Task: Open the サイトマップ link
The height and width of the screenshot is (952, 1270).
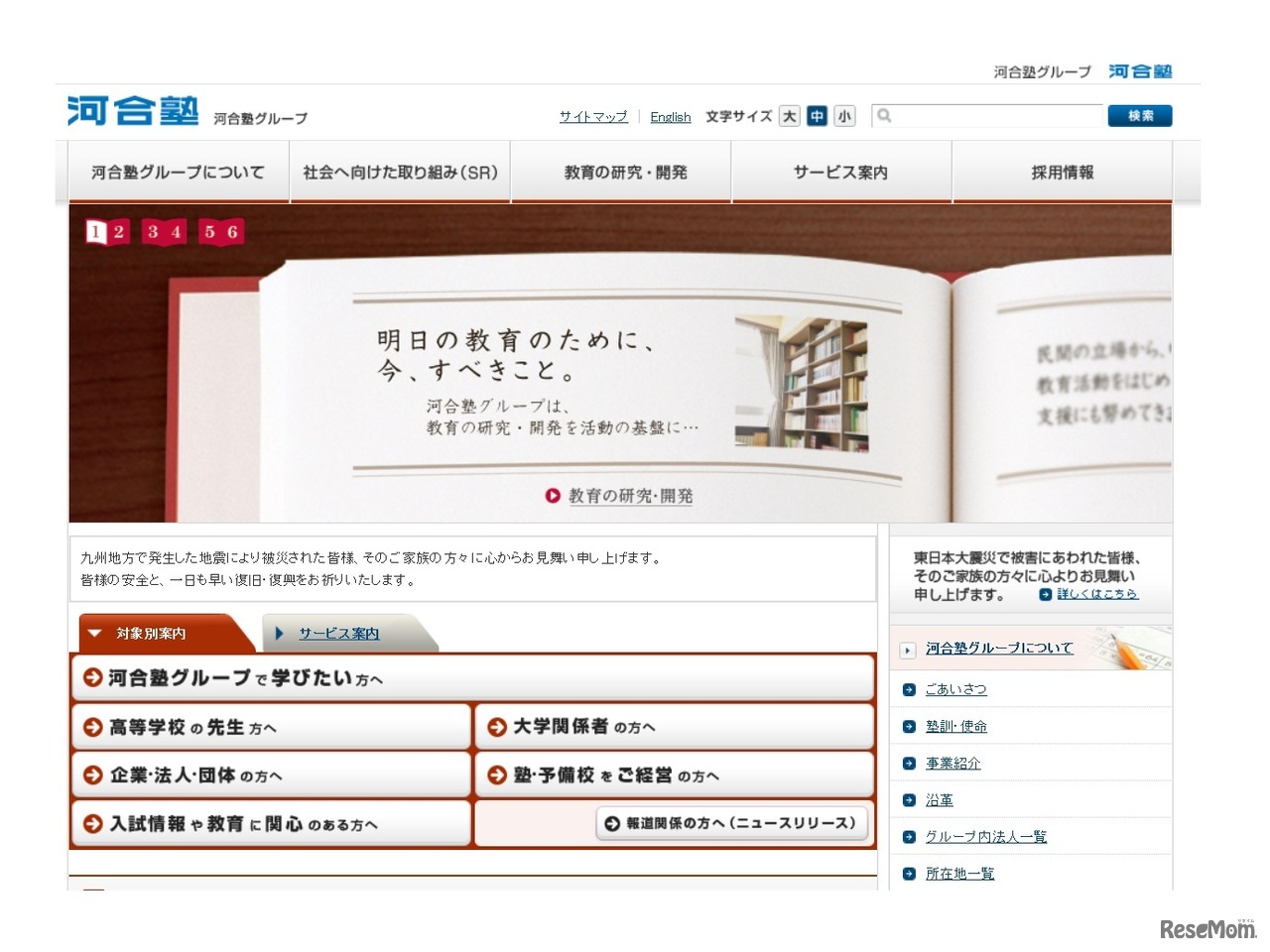Action: (x=592, y=116)
